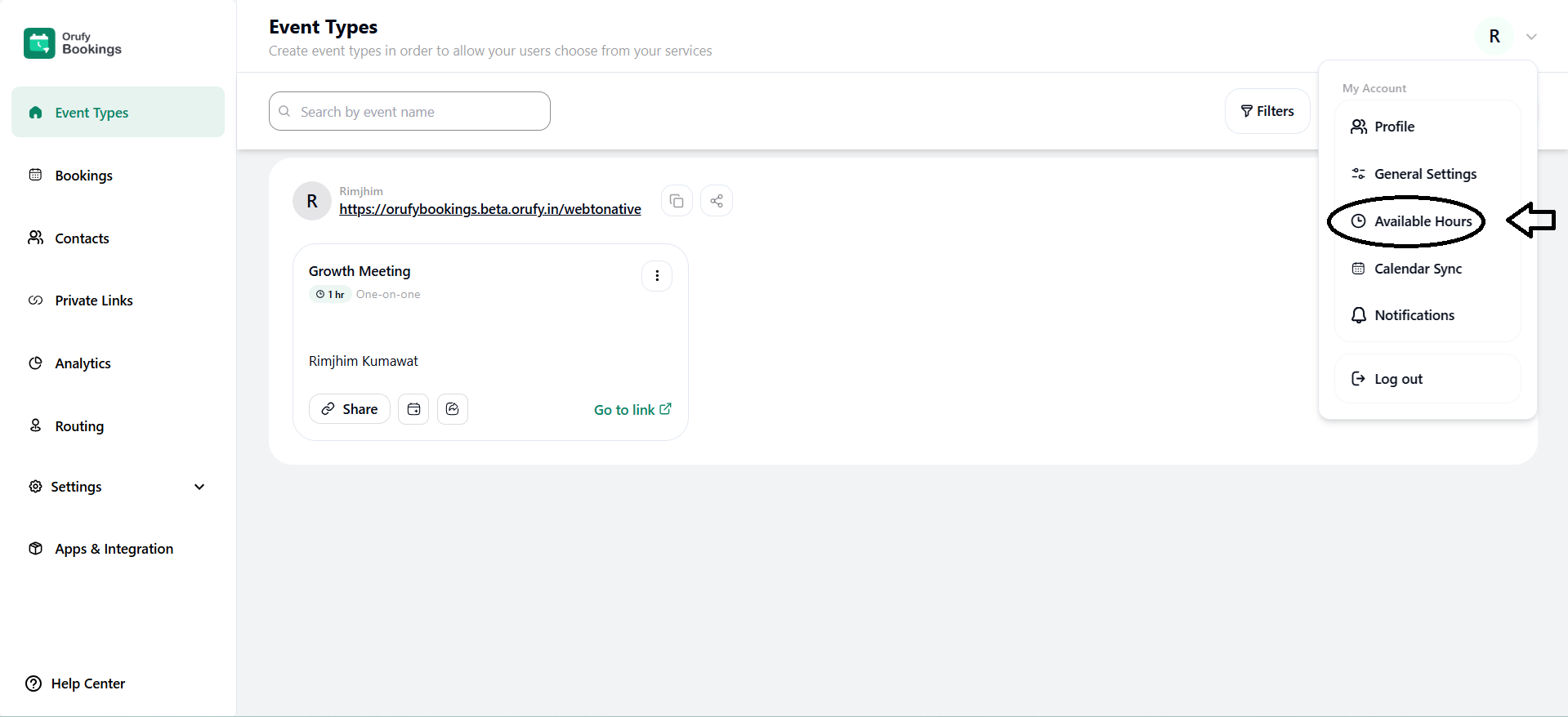Choose Log out from account menu
Viewport: 1568px width, 717px height.
coord(1398,379)
